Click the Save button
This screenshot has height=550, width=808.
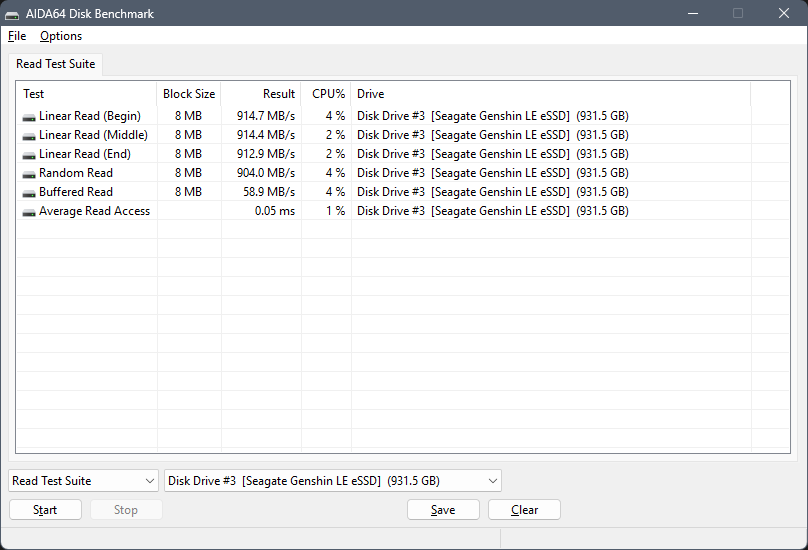pos(443,510)
